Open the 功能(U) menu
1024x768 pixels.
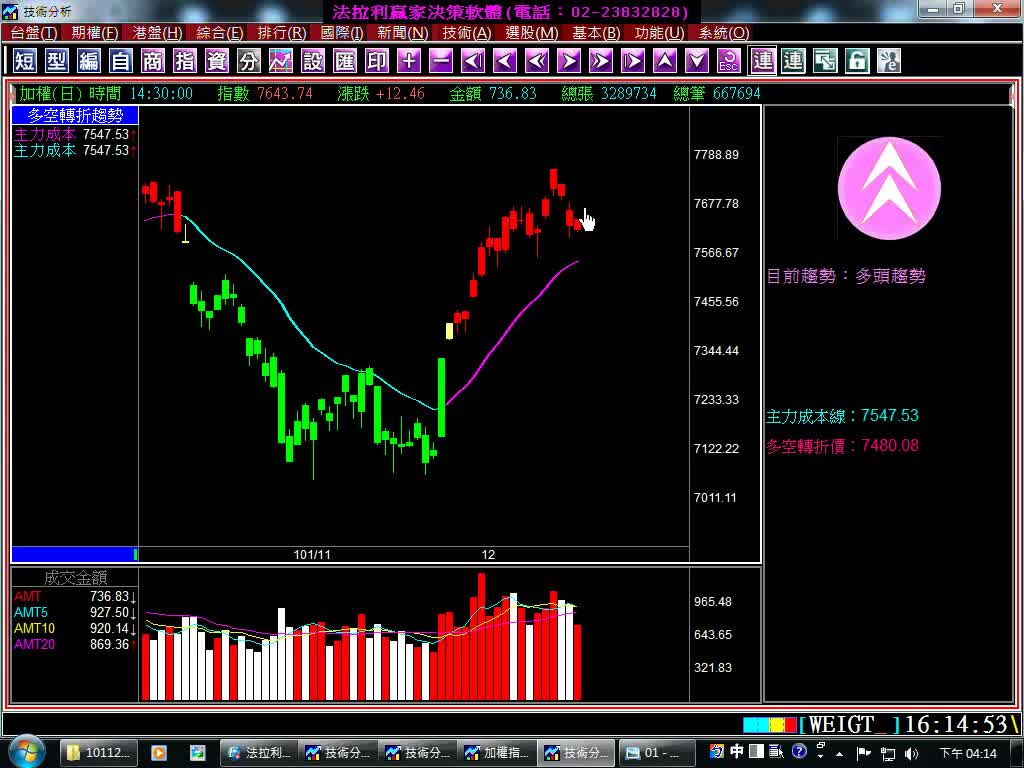[x=660, y=33]
